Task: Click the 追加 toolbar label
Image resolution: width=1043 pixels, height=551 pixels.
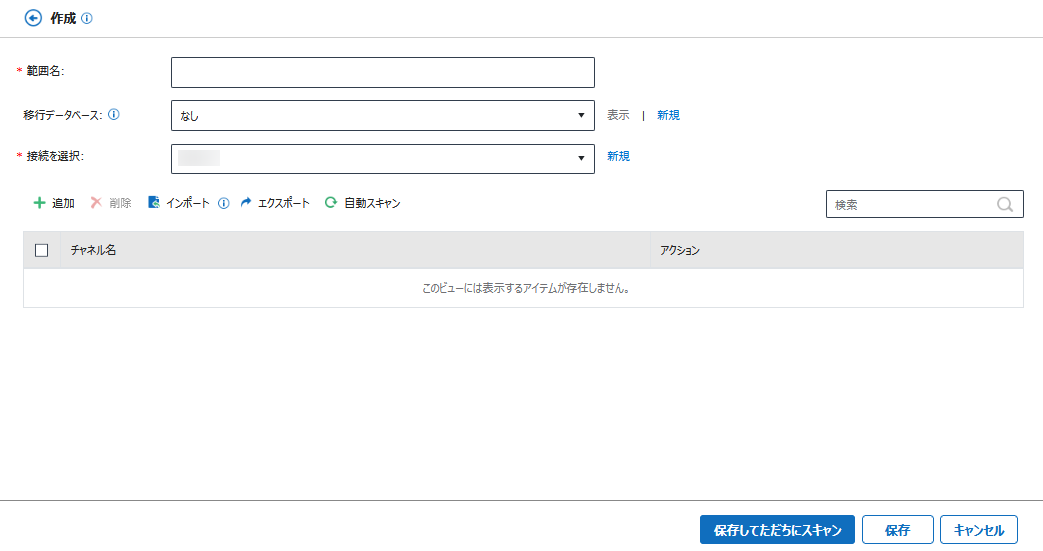Action: (x=63, y=203)
